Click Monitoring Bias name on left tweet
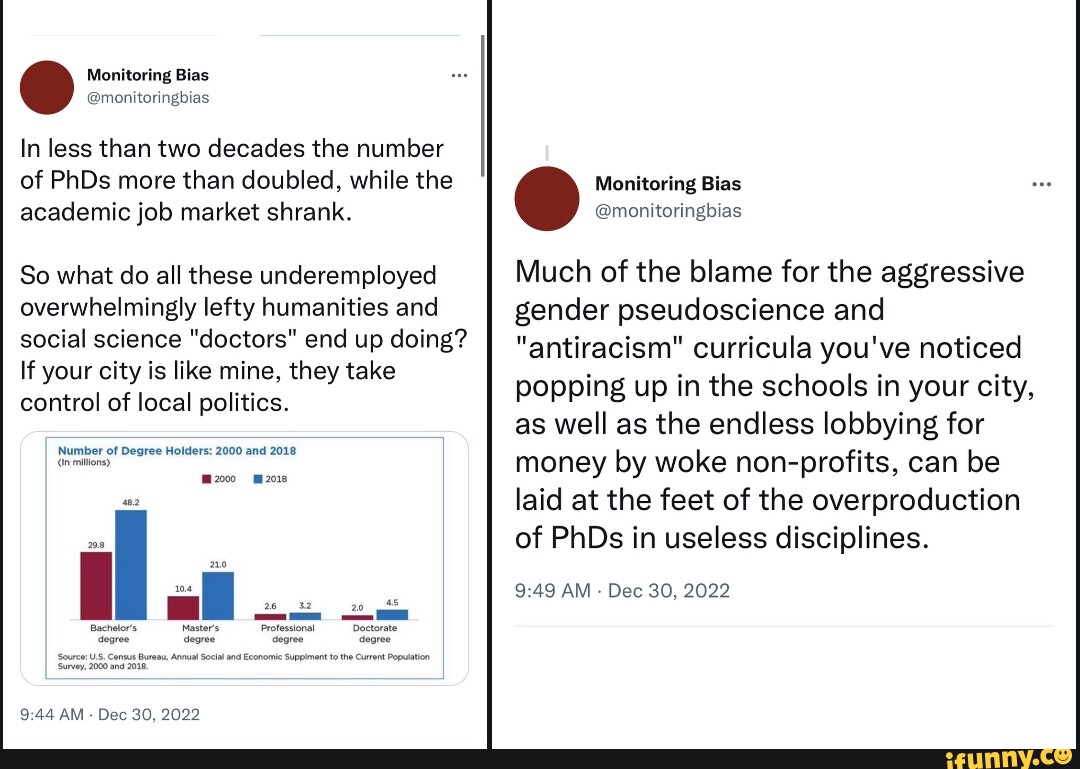The width and height of the screenshot is (1080, 769). [x=148, y=75]
